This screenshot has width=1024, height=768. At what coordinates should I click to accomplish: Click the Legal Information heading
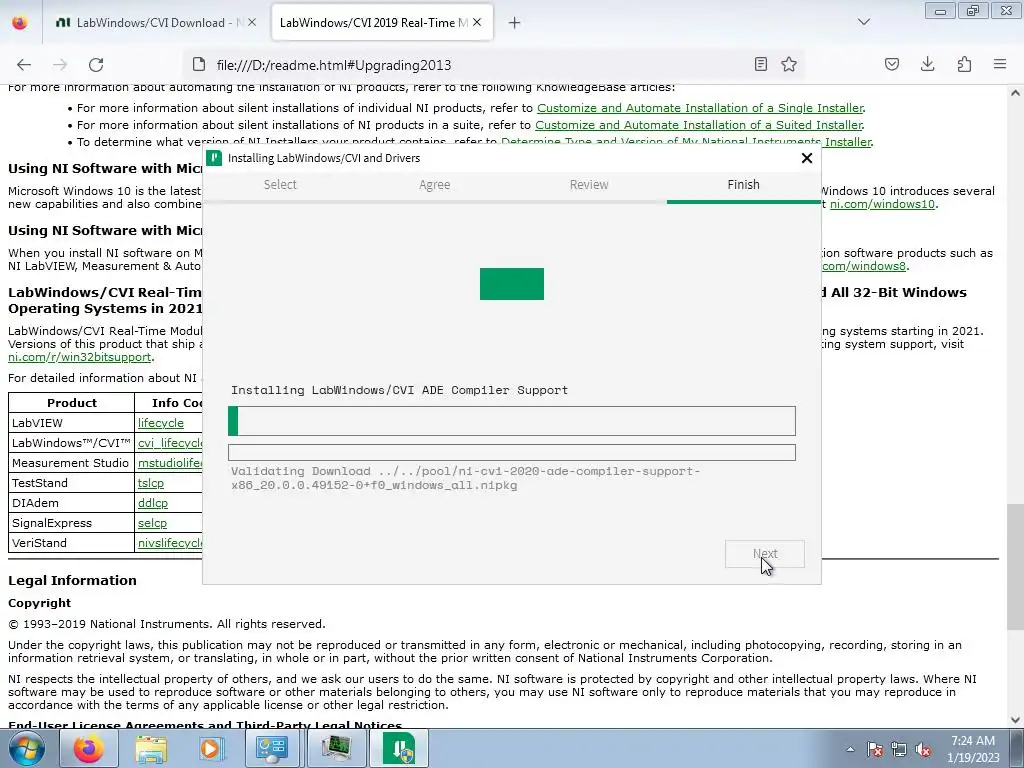(72, 581)
